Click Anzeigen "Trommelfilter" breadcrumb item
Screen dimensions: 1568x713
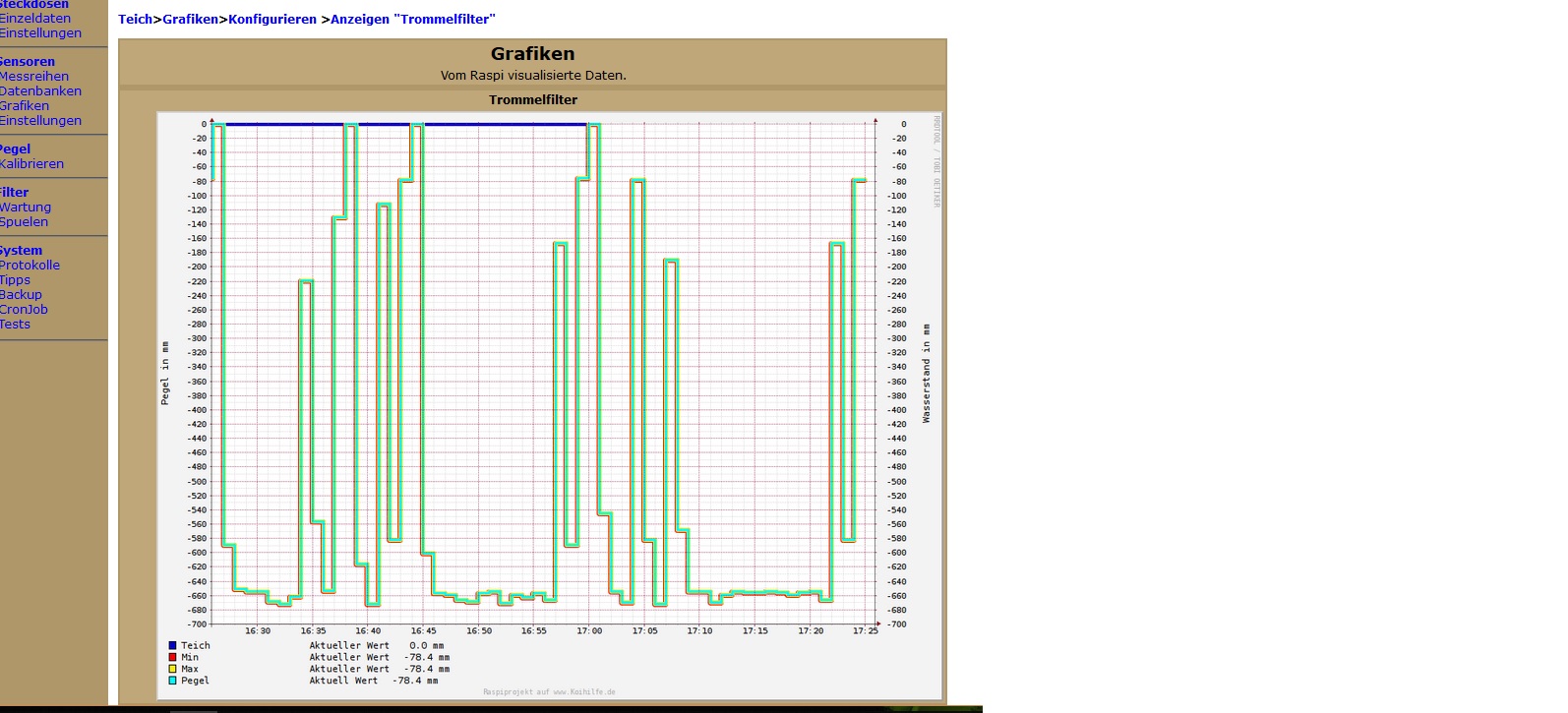coord(413,20)
